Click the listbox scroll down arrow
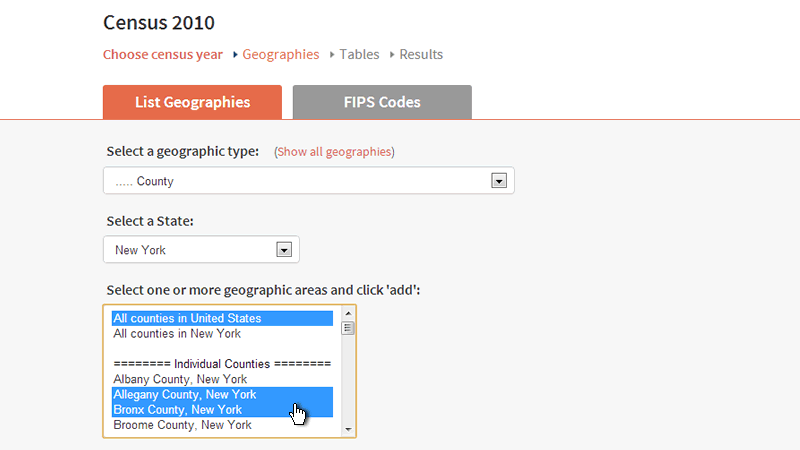Screen dimensions: 800x450 tap(348, 430)
